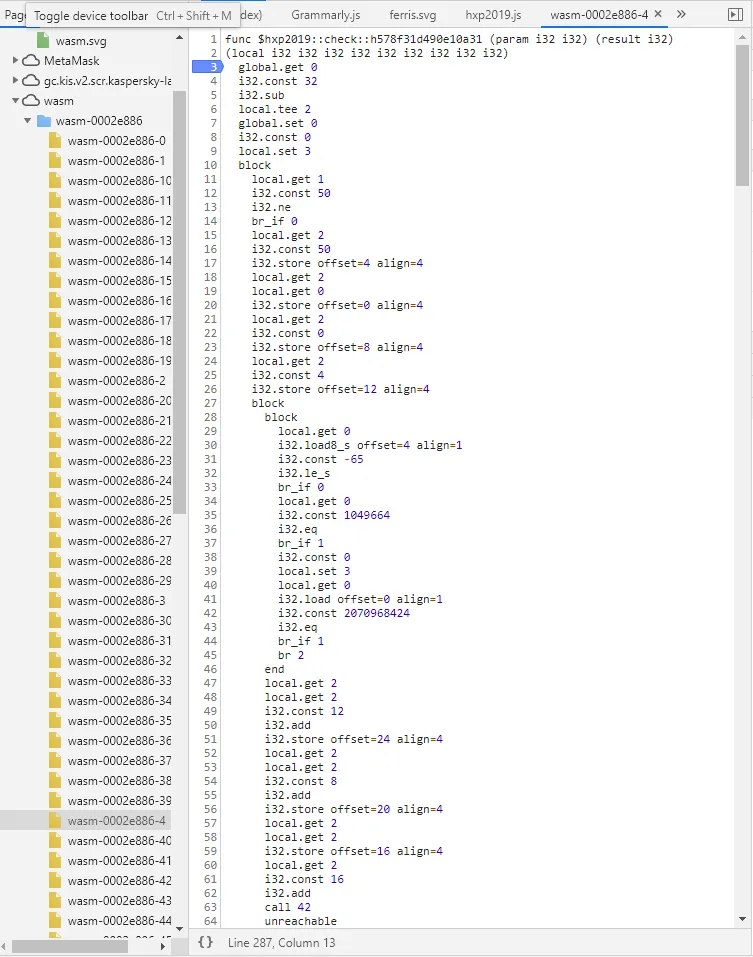Click the constant 2070968424 in code
The height and width of the screenshot is (957, 753).
(x=376, y=613)
